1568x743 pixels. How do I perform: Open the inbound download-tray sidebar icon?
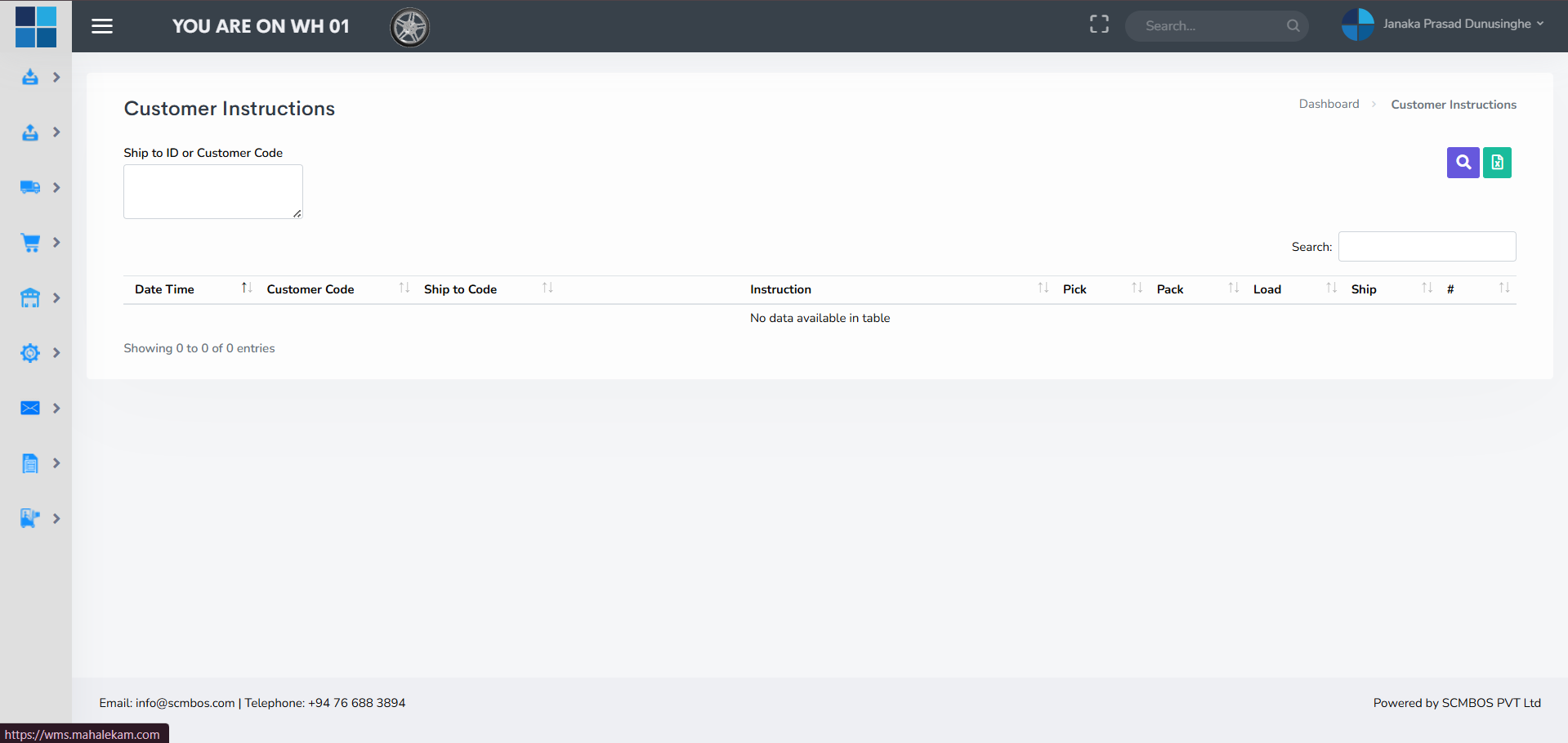(x=30, y=77)
